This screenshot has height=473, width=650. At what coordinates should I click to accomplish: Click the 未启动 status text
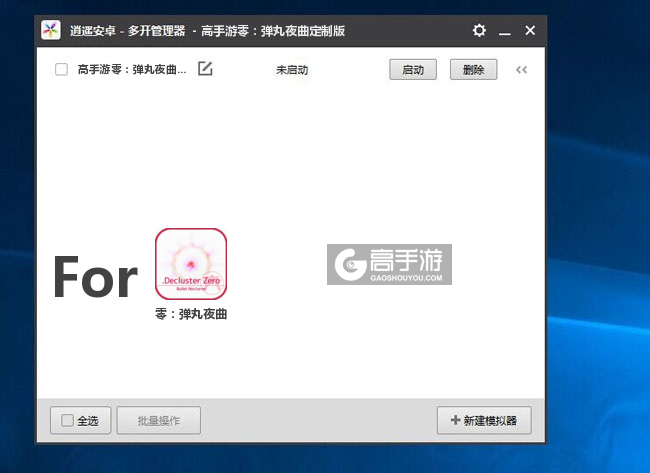tap(292, 70)
